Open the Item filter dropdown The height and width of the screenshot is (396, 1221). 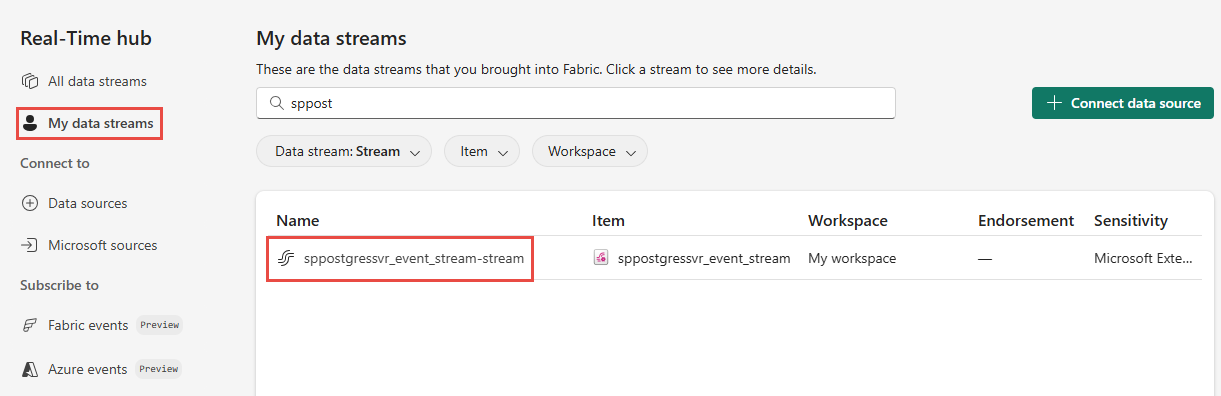pos(482,152)
